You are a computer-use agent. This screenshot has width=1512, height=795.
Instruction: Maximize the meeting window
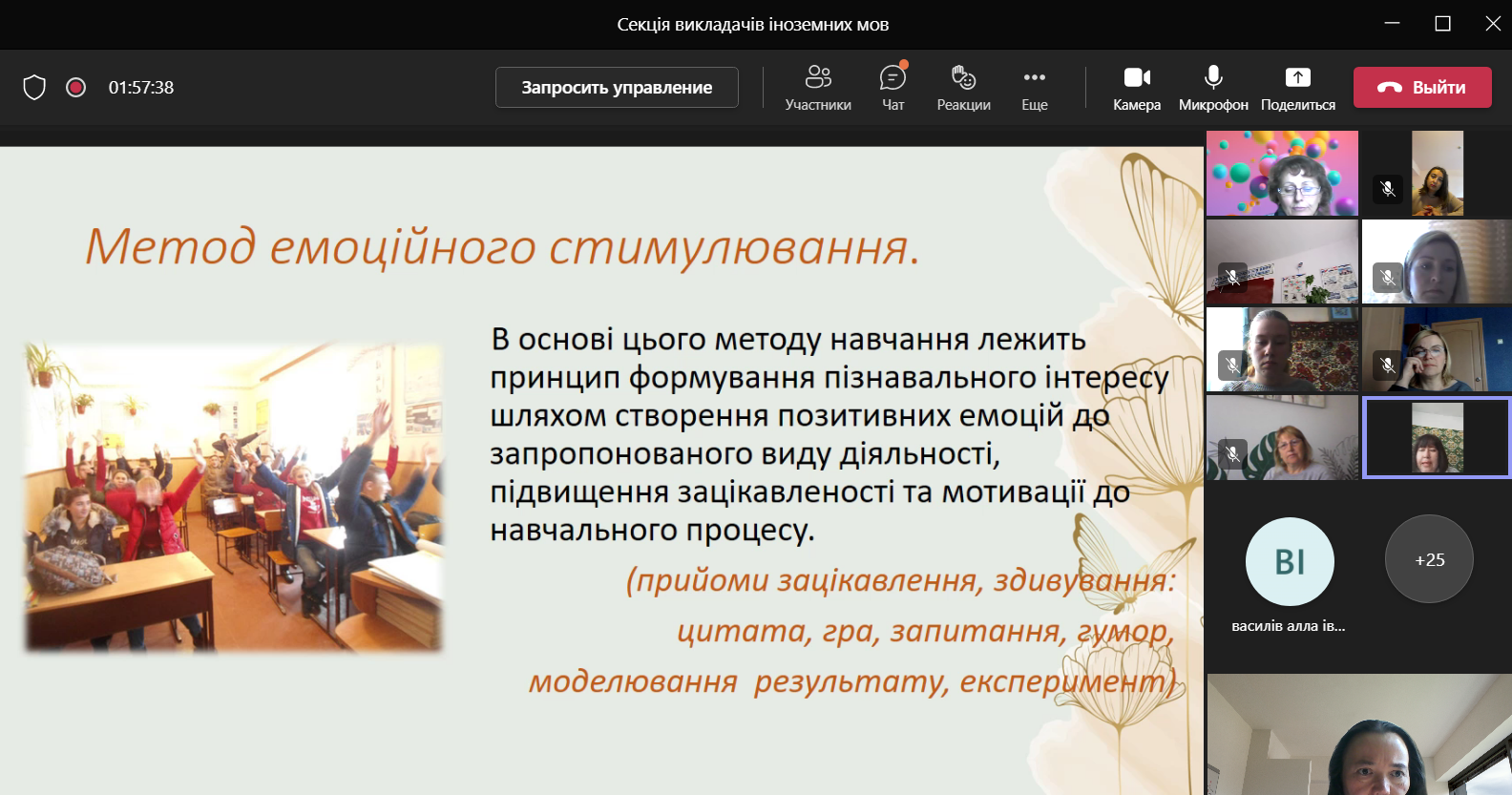1442,24
